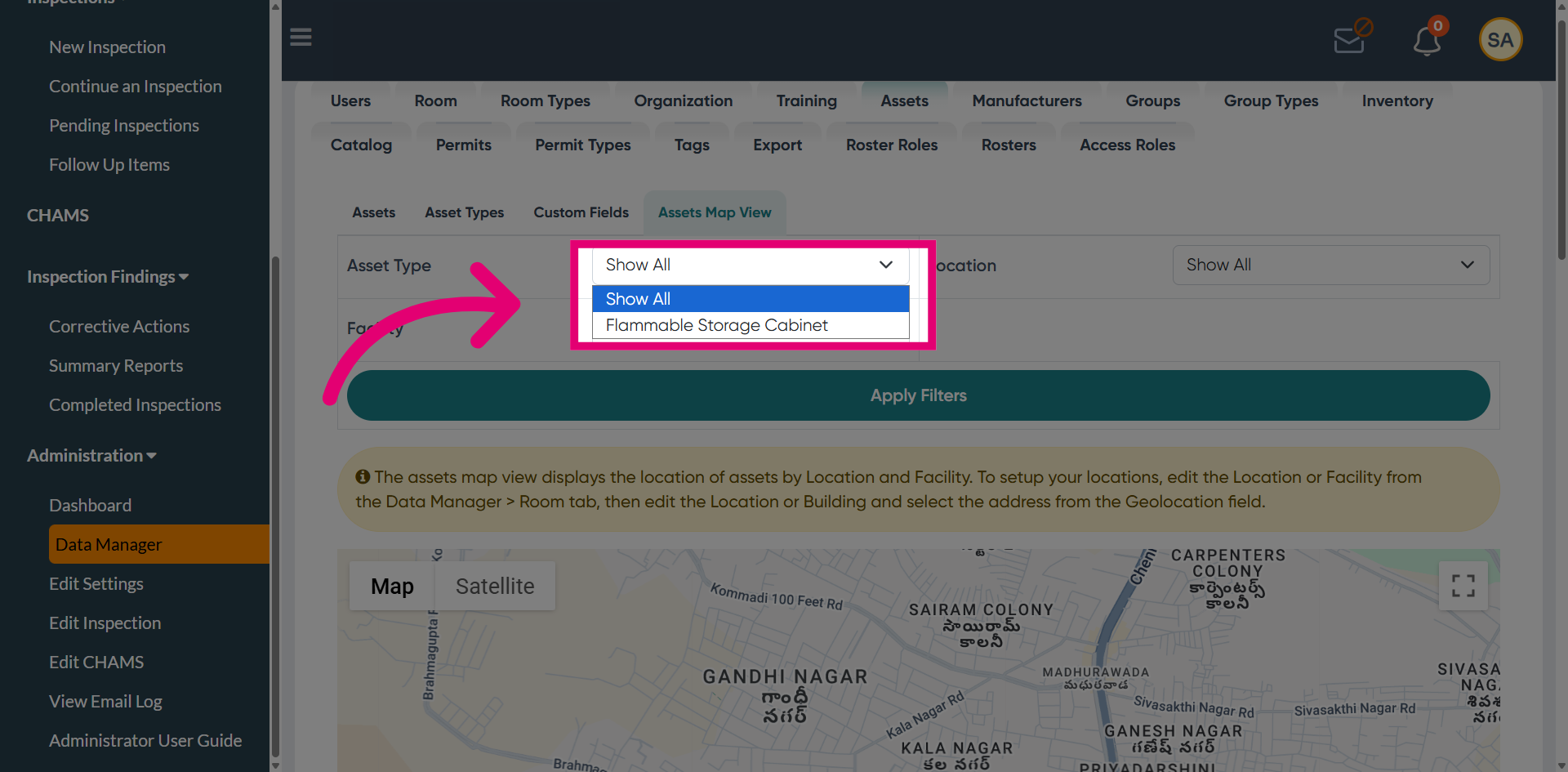This screenshot has width=1568, height=772.
Task: Choose Flammable Storage Cabinet option
Action: tap(750, 325)
